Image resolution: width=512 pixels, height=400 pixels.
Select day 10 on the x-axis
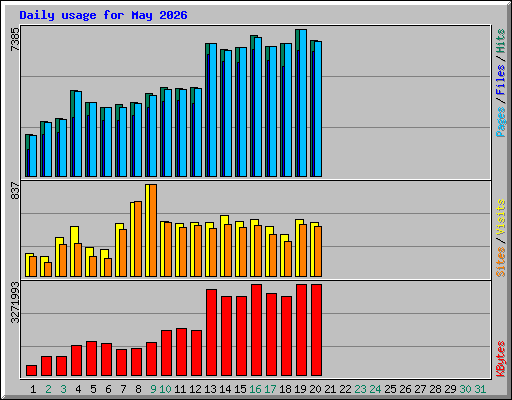[x=165, y=389]
